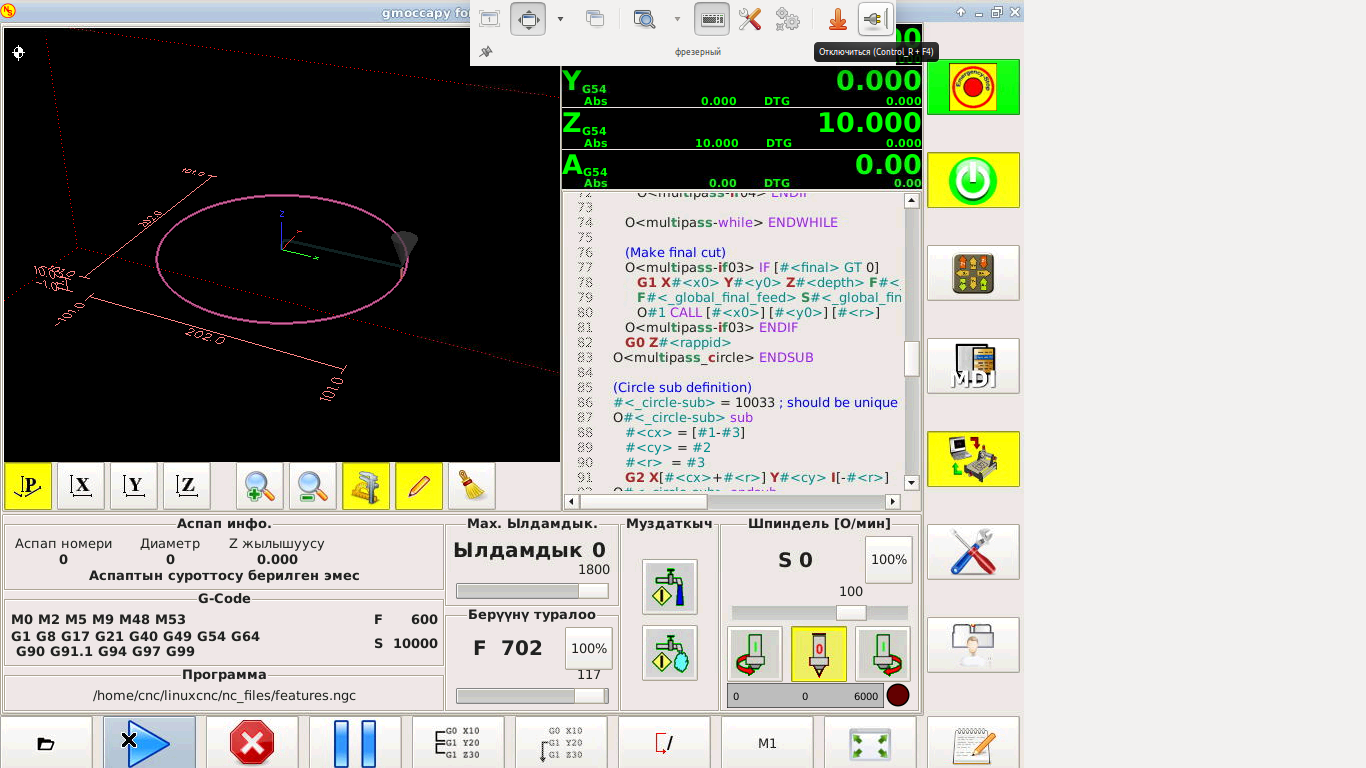Pause the running program
The image size is (1366, 768).
355,742
